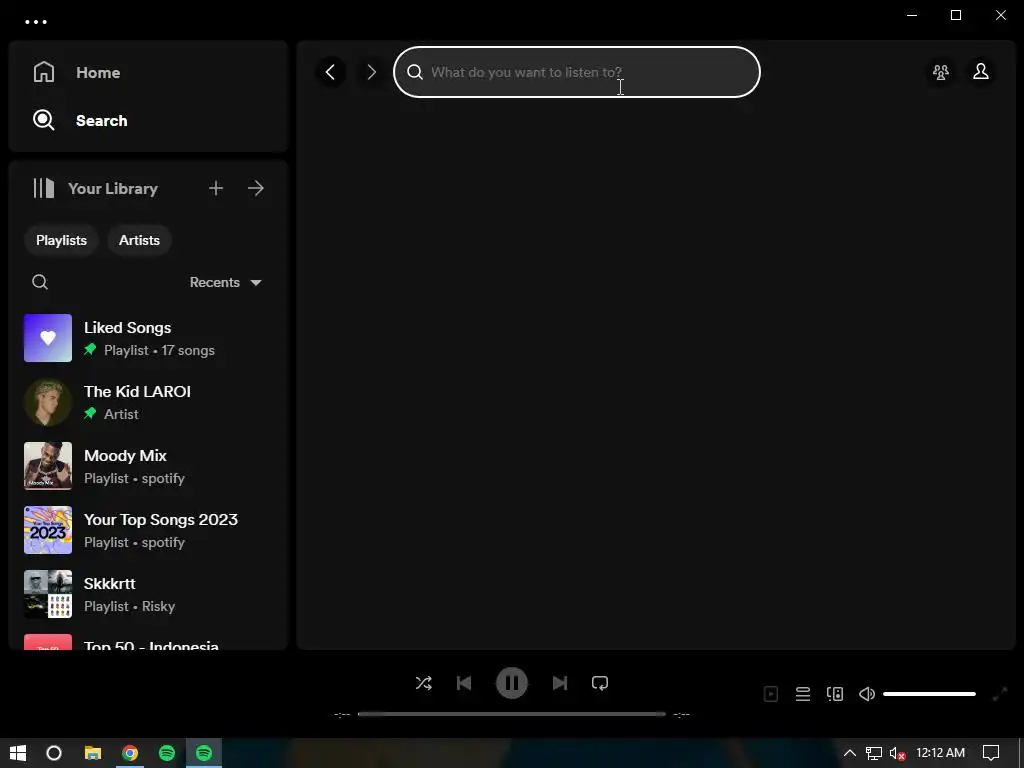Viewport: 1024px width, 768px height.
Task: Create playlist with the plus icon
Action: pos(216,189)
